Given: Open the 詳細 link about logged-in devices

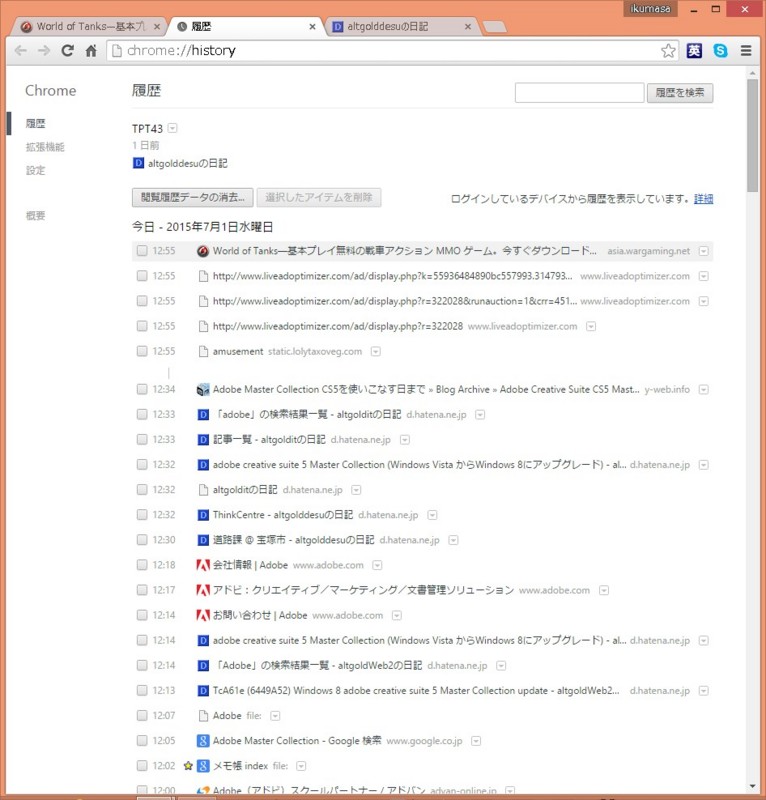Looking at the screenshot, I should 703,198.
